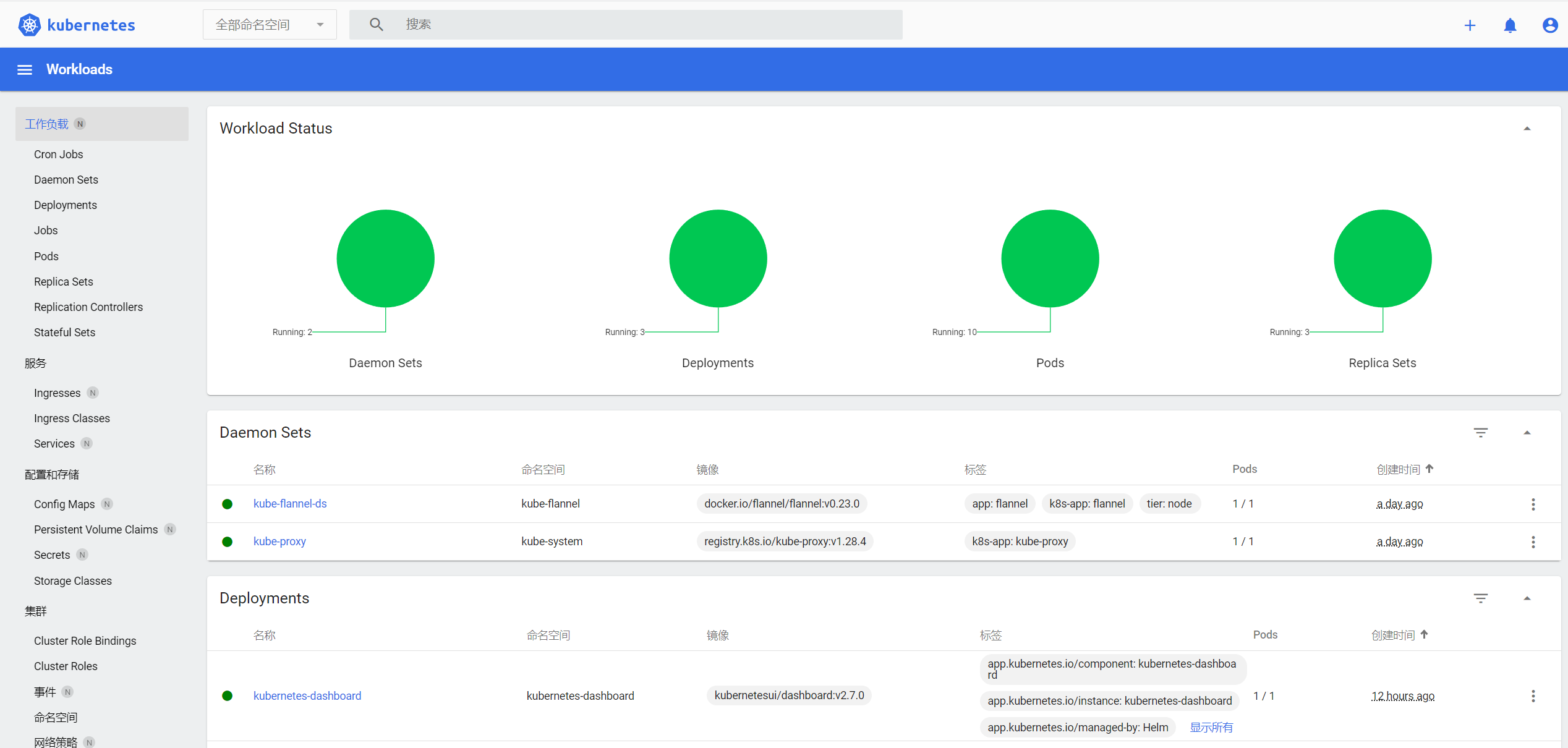Click the plus create resource icon

(1470, 25)
